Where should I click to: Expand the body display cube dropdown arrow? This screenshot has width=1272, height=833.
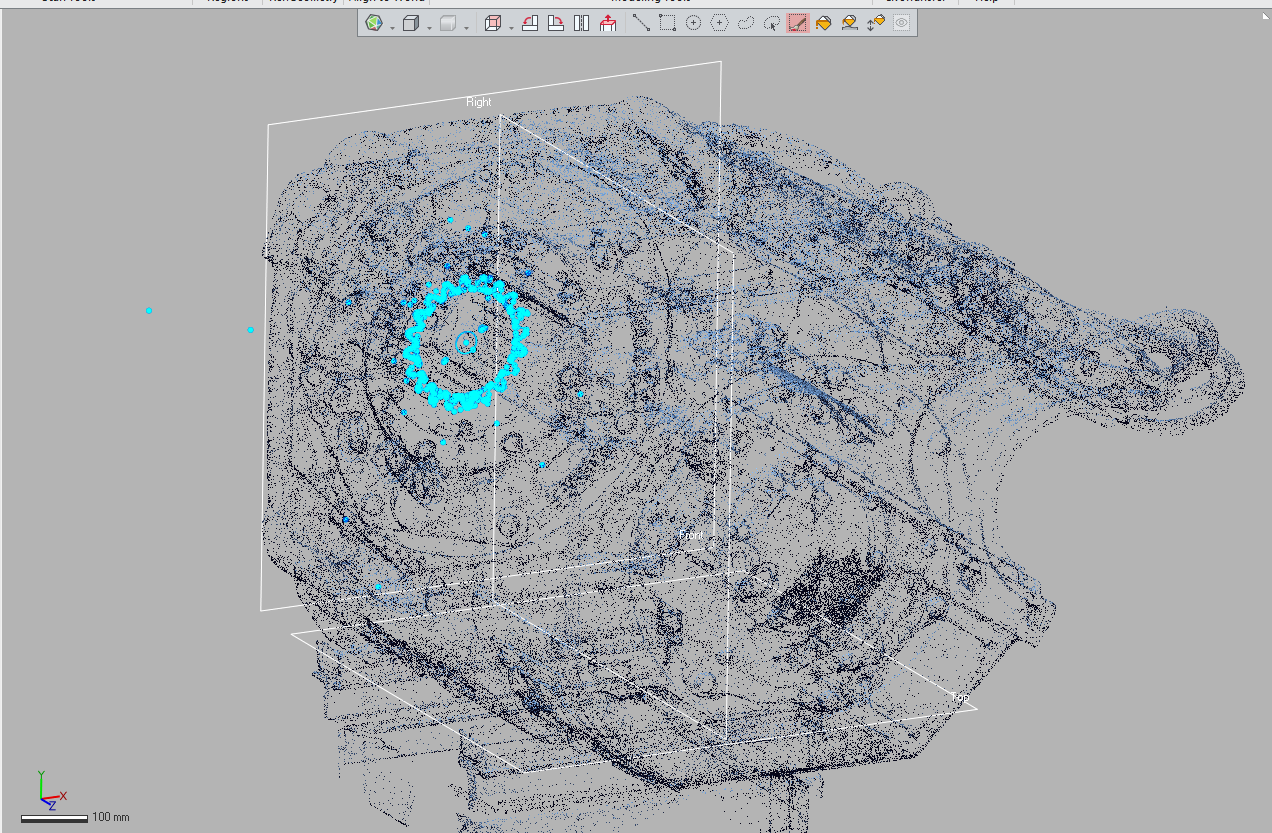coord(429,27)
